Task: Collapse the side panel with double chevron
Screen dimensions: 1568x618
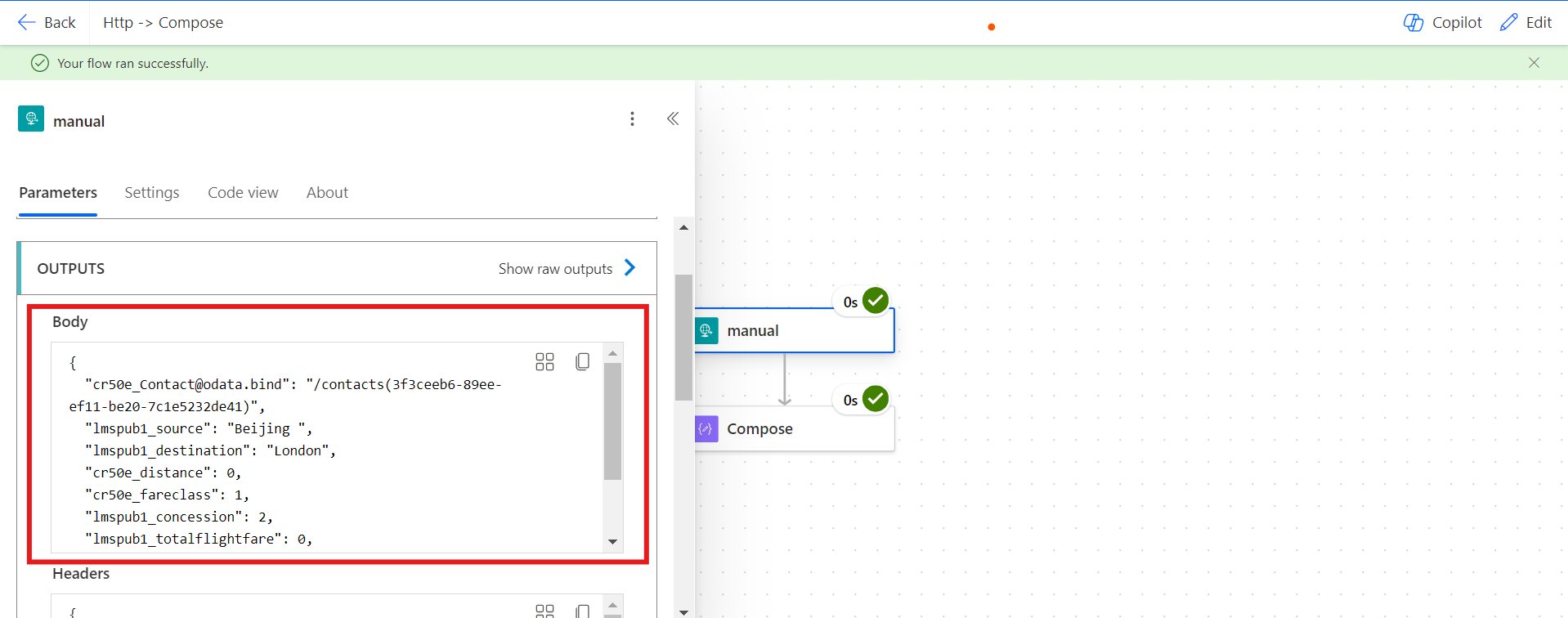Action: [673, 119]
